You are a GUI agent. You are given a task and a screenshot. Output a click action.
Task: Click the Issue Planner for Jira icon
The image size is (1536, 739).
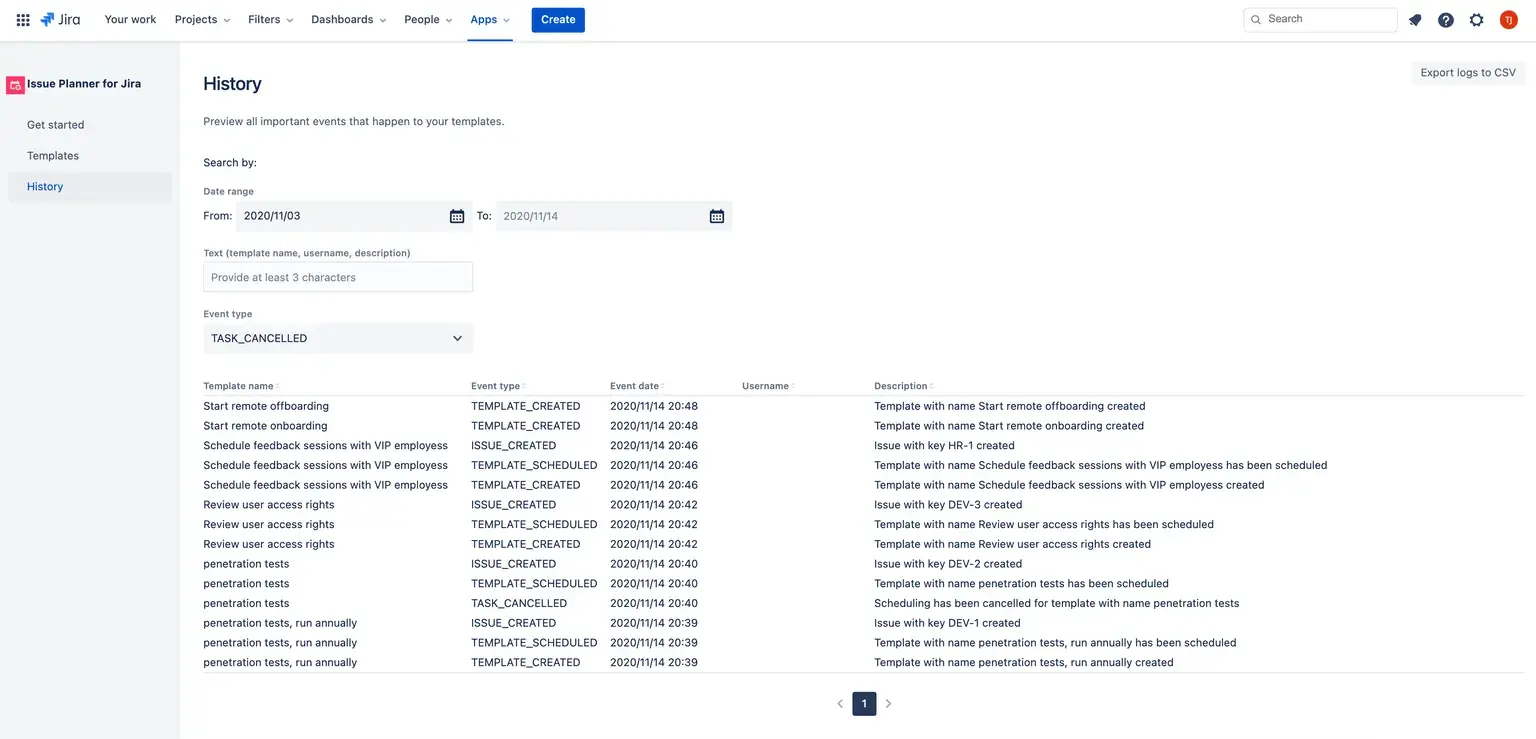click(x=15, y=85)
